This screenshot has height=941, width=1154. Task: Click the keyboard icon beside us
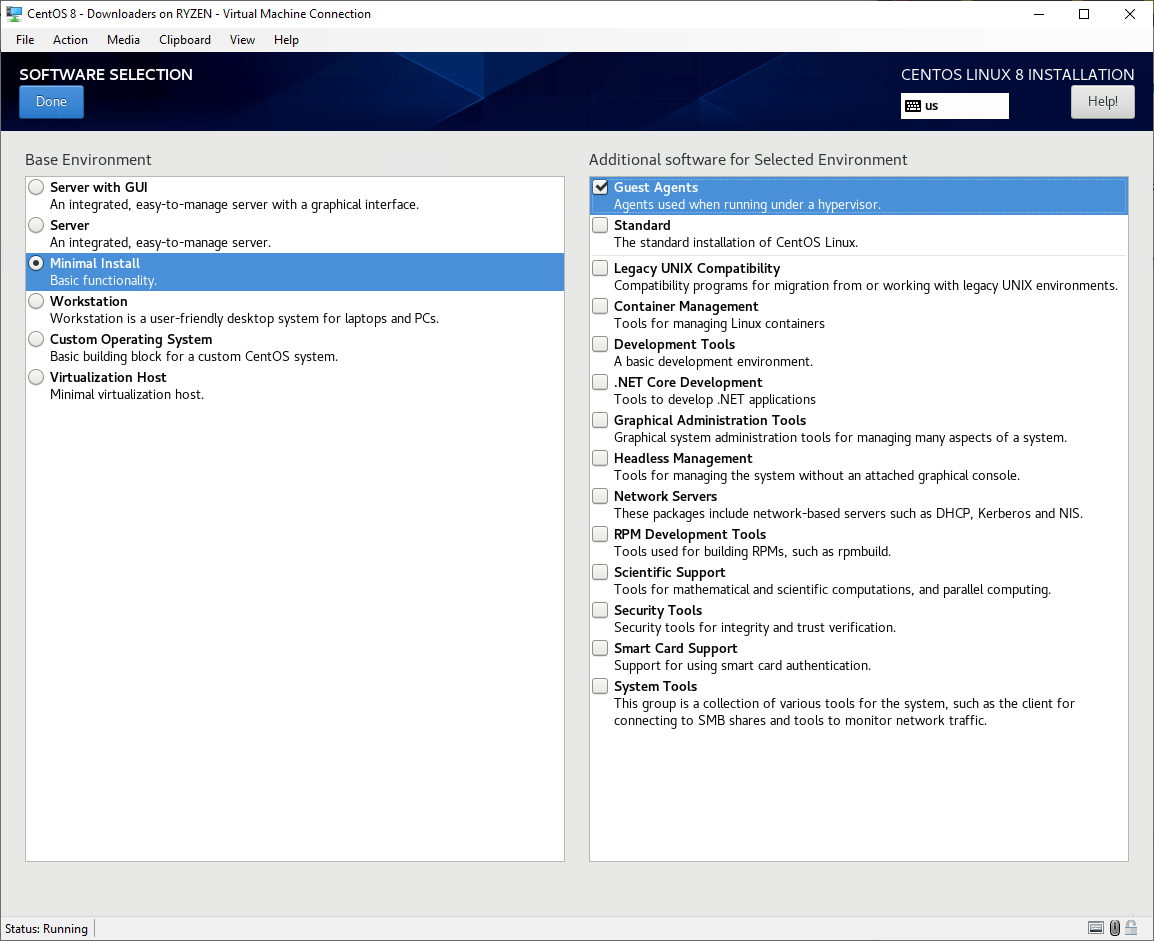coord(913,106)
